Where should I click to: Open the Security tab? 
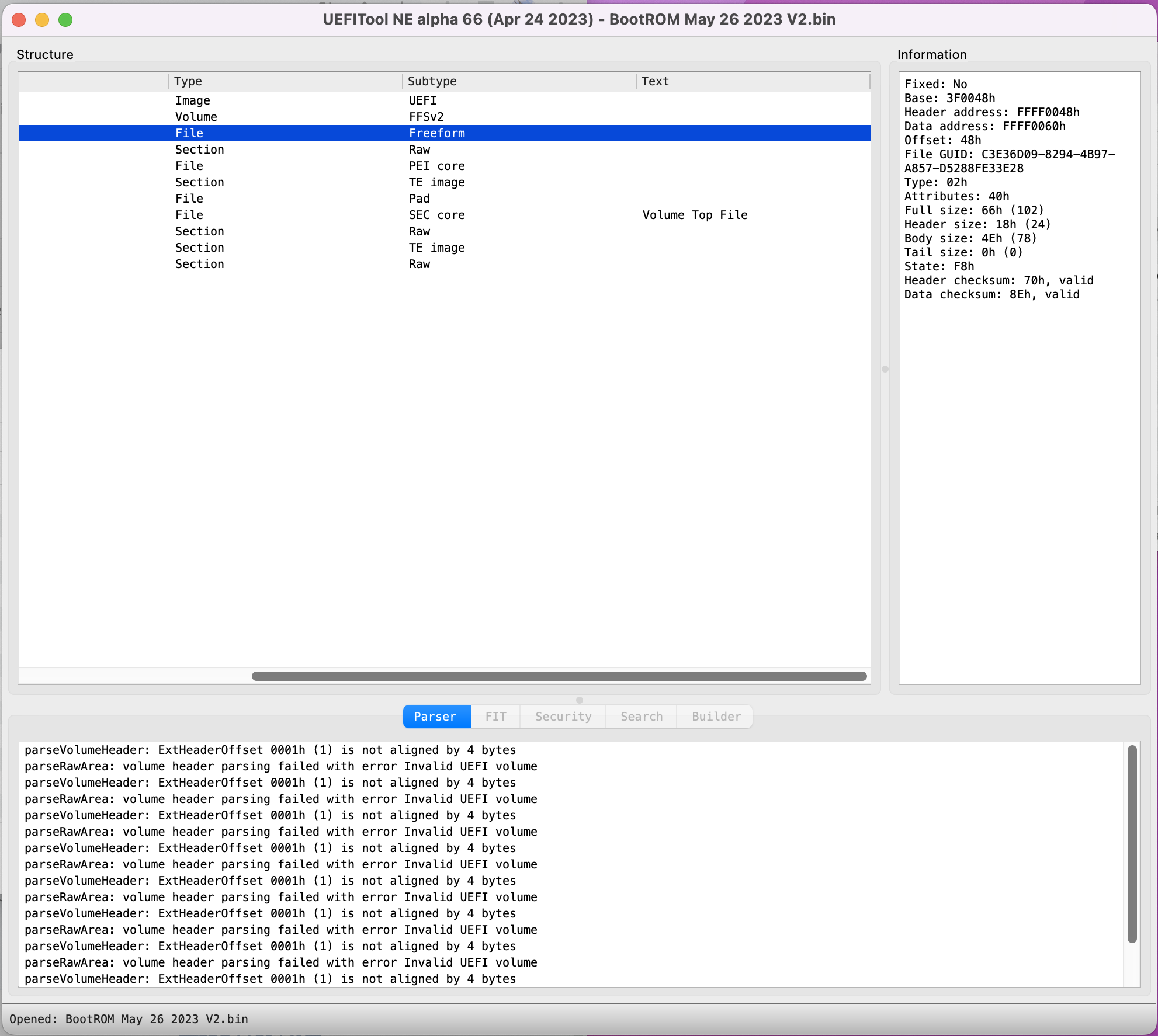click(x=563, y=717)
